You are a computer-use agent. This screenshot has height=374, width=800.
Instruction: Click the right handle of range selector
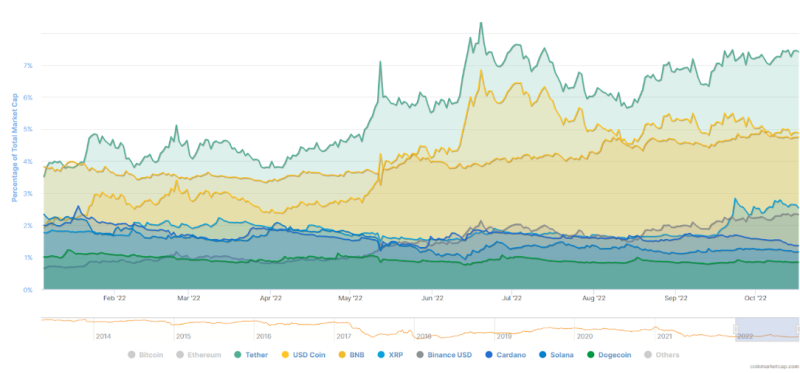[798, 329]
